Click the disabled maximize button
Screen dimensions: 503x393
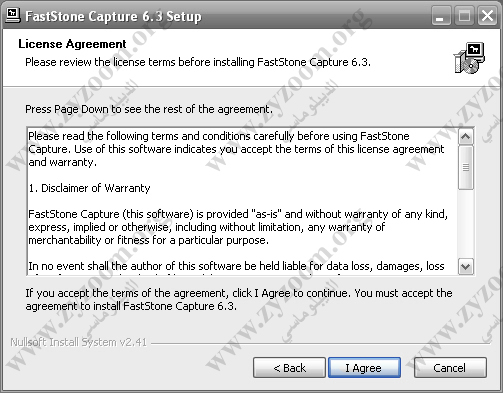464,15
